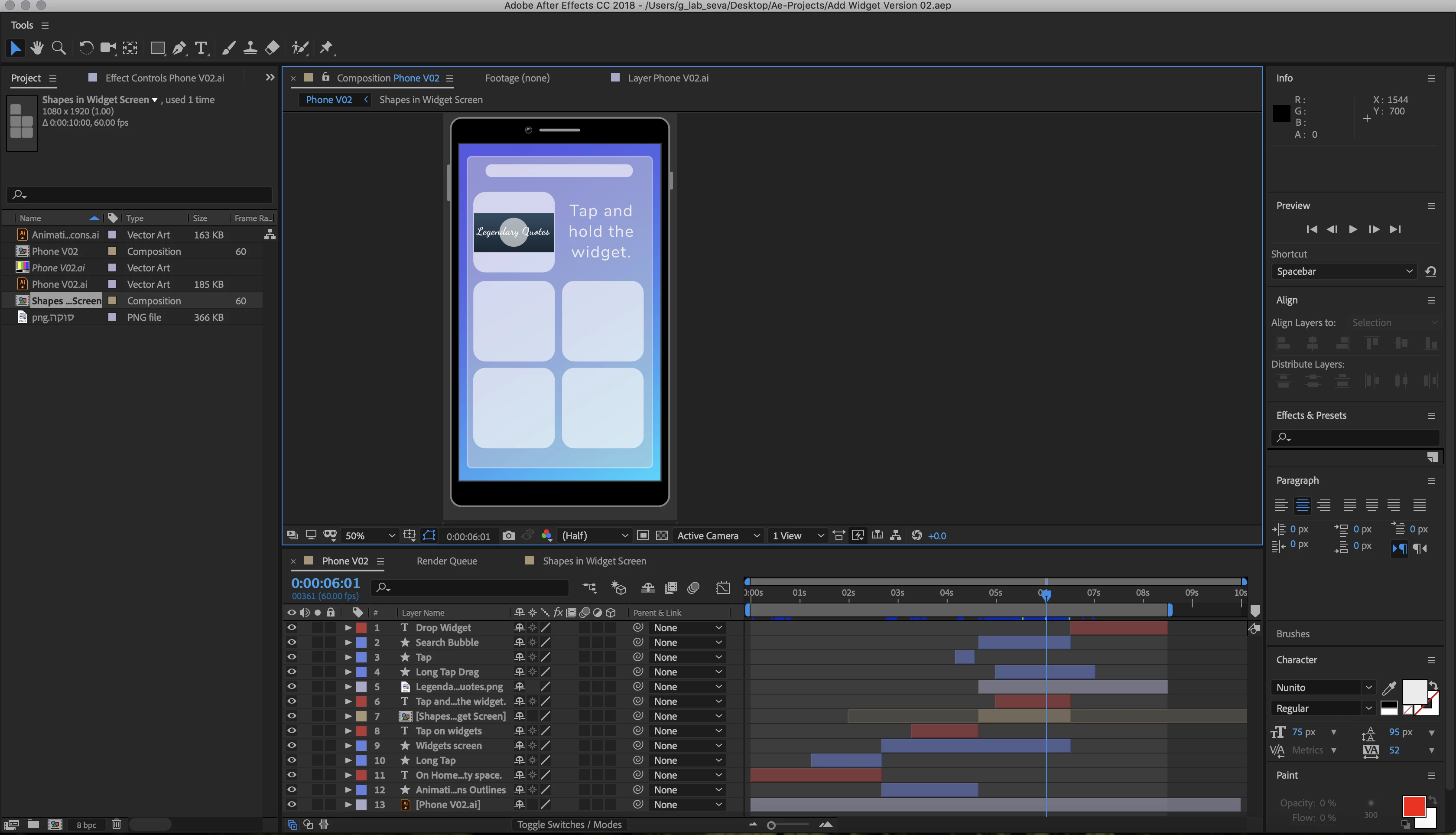The image size is (1456, 835).
Task: Toggle visibility of Long Tap Drag layer
Action: coord(292,672)
